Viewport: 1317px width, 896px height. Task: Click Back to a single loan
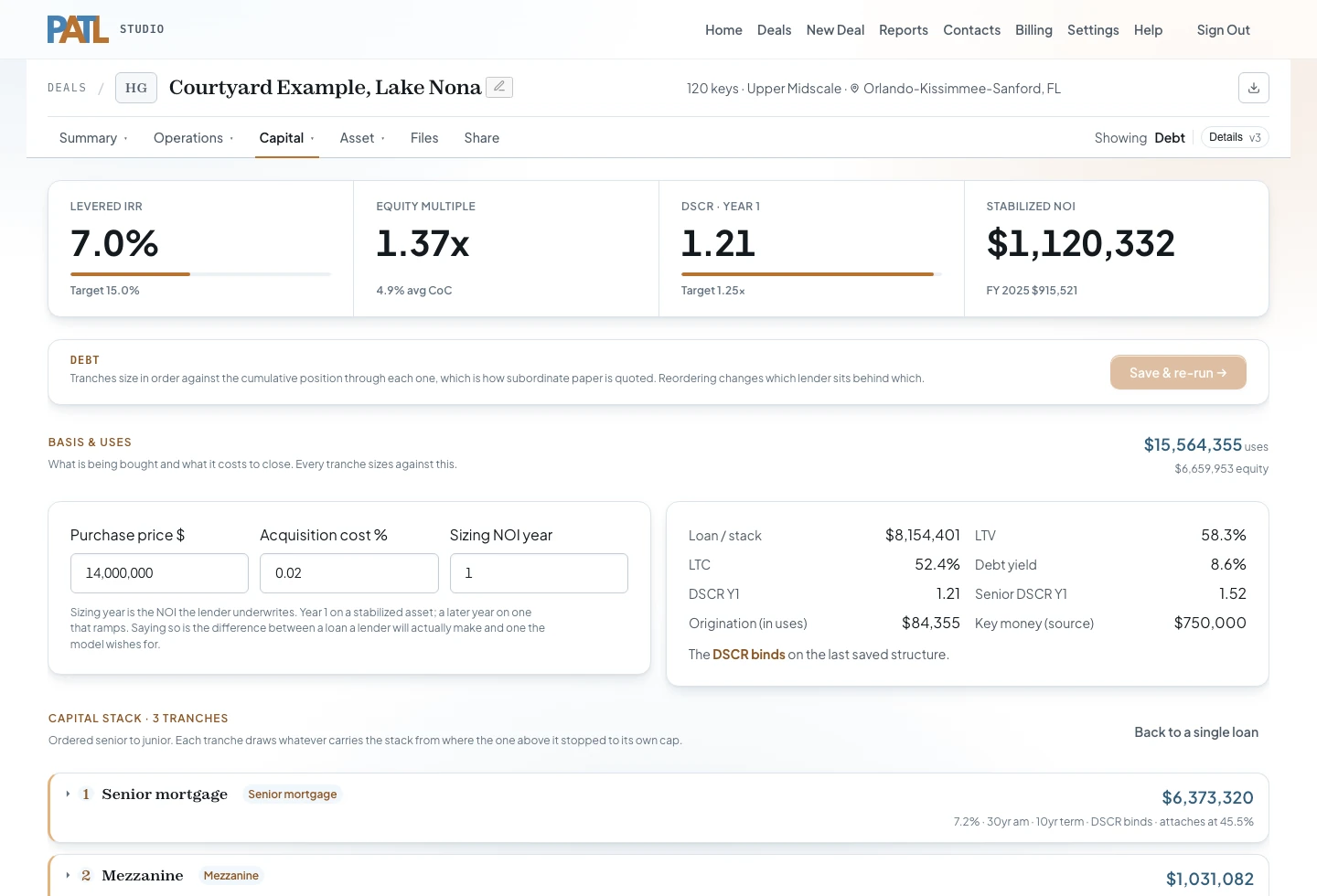coord(1196,732)
